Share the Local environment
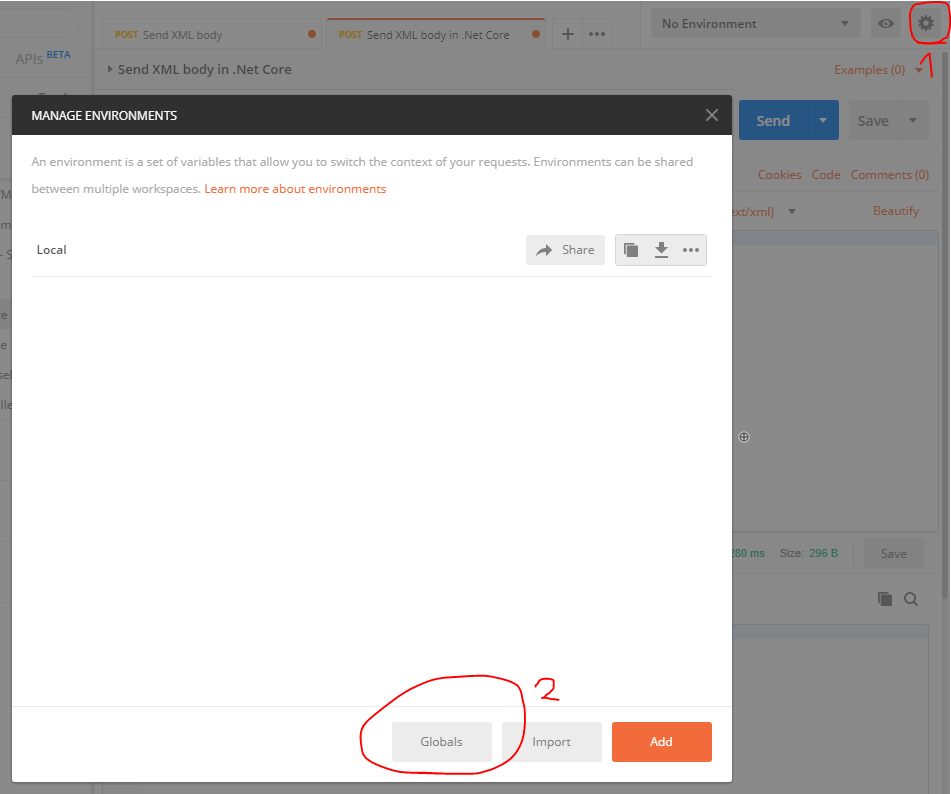 (565, 250)
